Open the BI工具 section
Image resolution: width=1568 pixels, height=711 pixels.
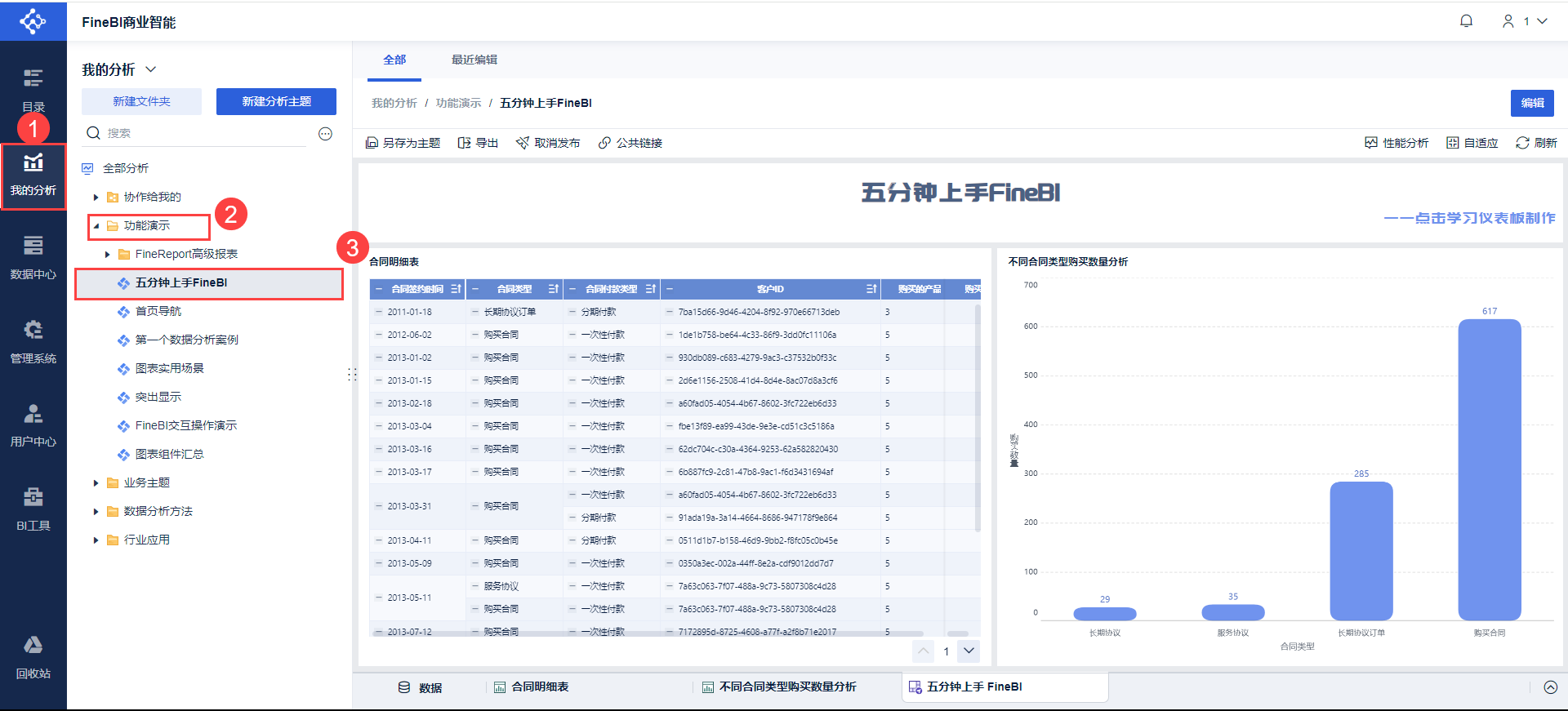(33, 509)
